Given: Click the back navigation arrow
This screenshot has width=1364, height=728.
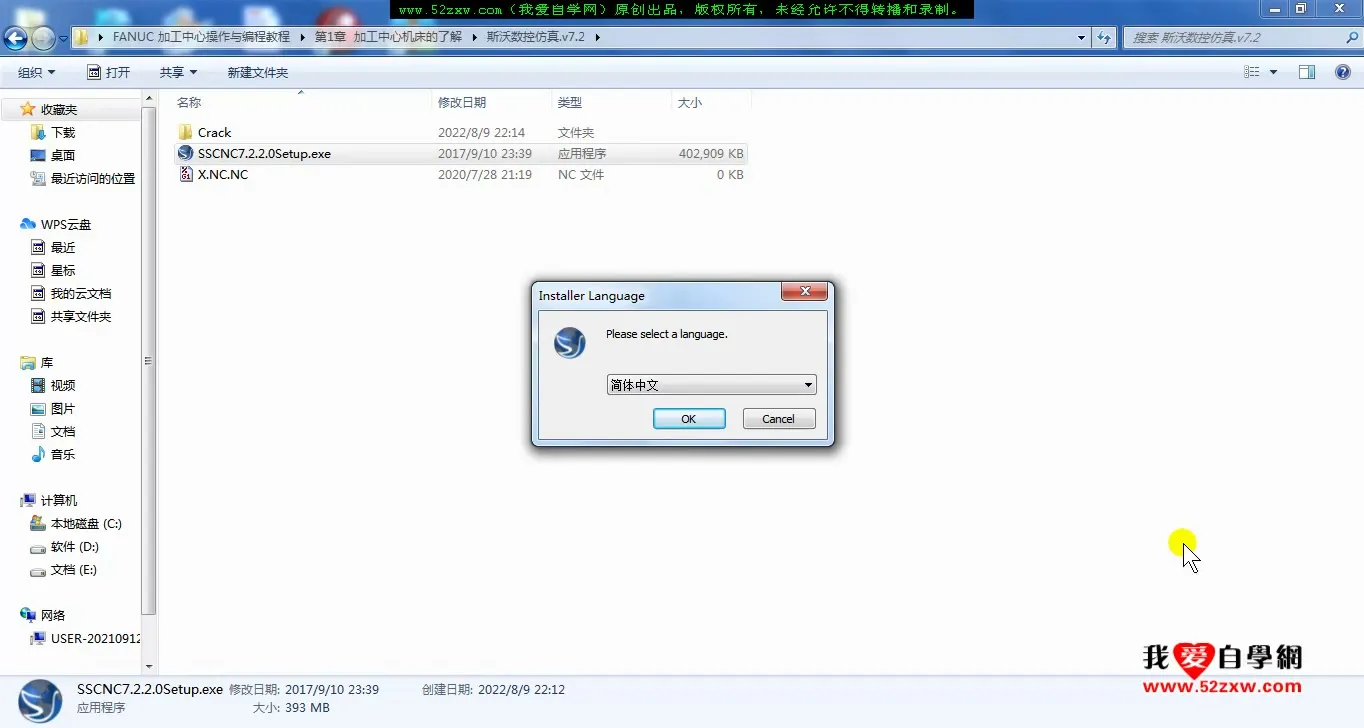Looking at the screenshot, I should (15, 36).
